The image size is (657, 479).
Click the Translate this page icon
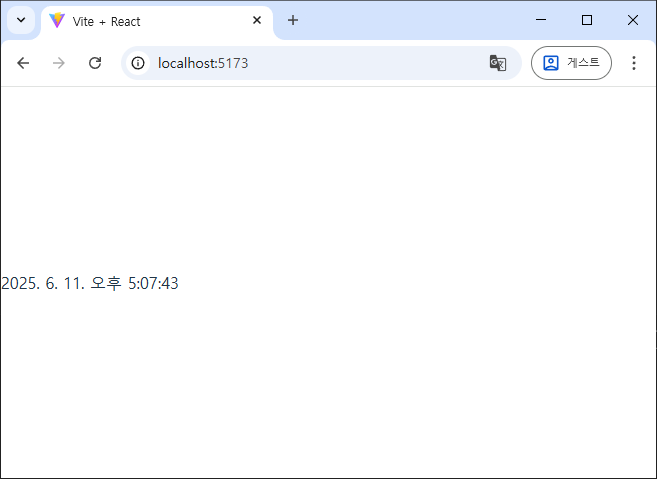[x=497, y=63]
